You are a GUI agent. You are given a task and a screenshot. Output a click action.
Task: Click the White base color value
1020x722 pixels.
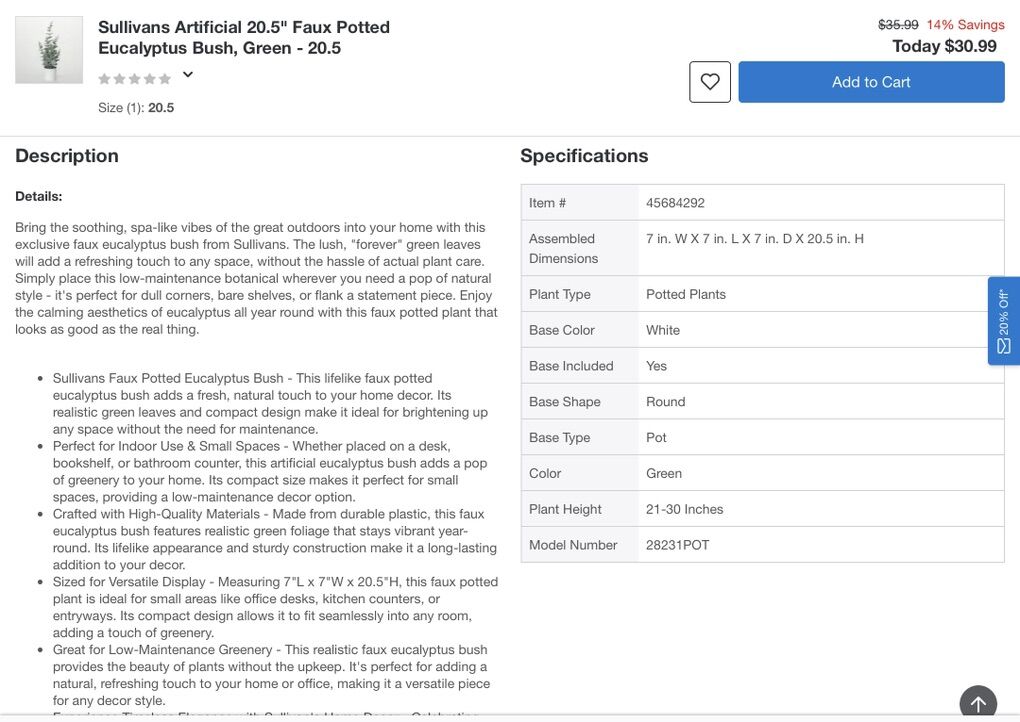click(663, 330)
